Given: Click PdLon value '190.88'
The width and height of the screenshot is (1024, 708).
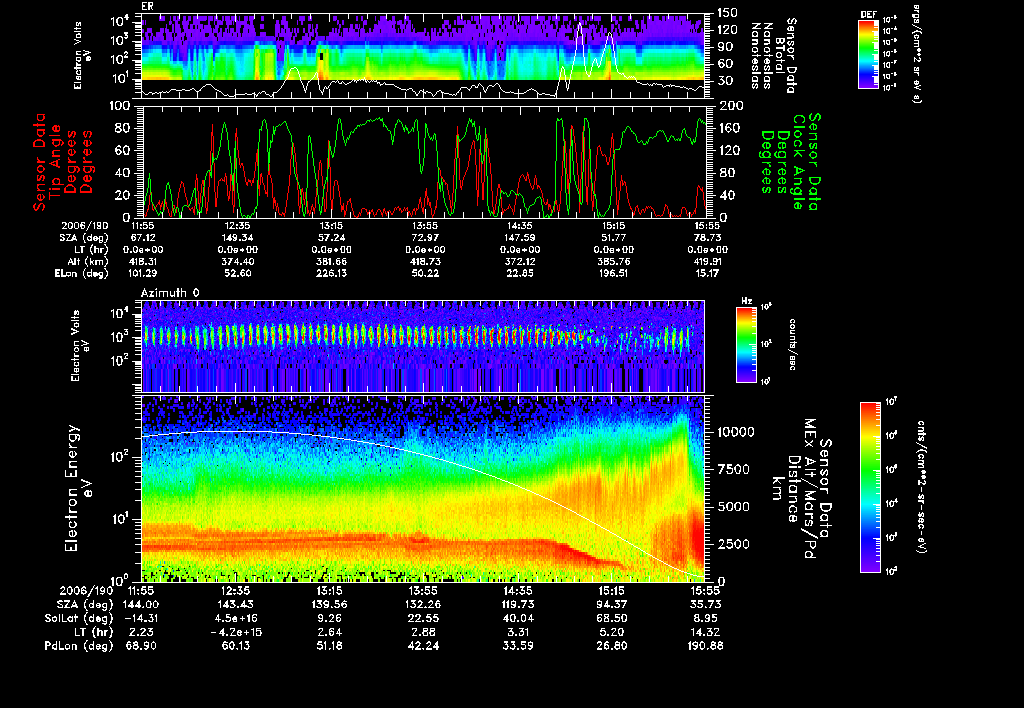Looking at the screenshot, I should pos(706,645).
